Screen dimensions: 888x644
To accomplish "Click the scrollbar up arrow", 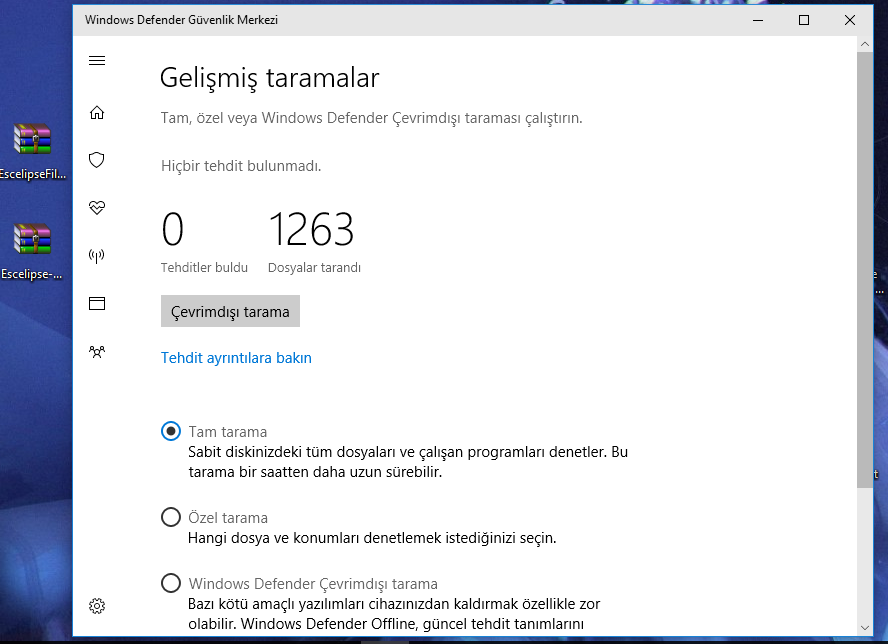I will (x=864, y=44).
